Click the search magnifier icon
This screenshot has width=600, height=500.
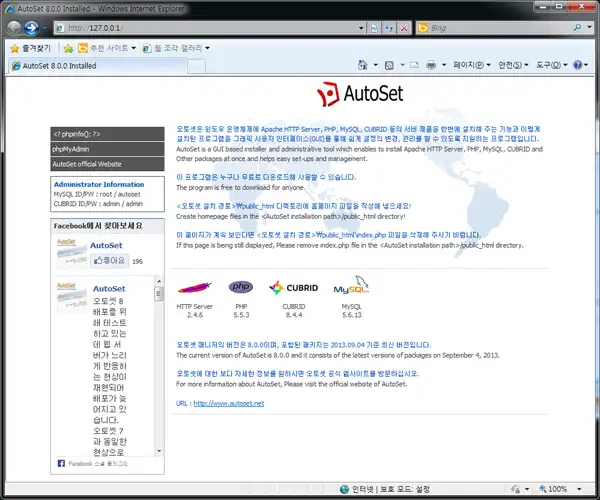point(577,28)
